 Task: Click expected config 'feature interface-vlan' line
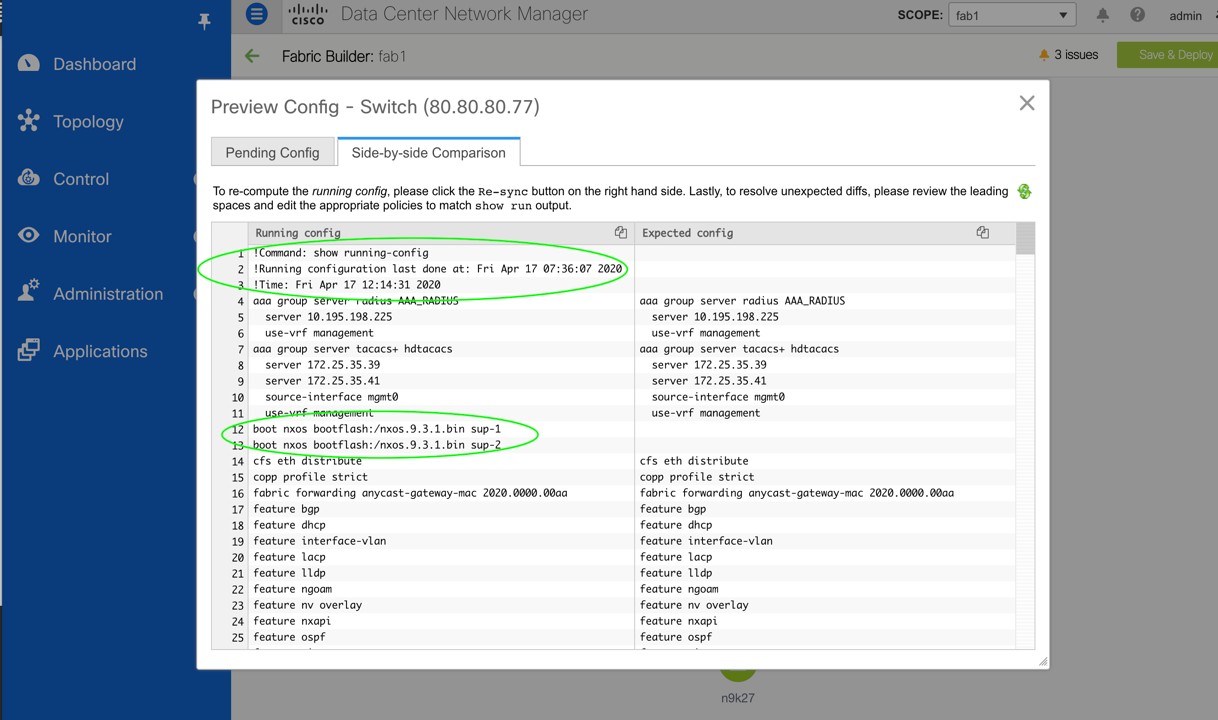coord(706,541)
